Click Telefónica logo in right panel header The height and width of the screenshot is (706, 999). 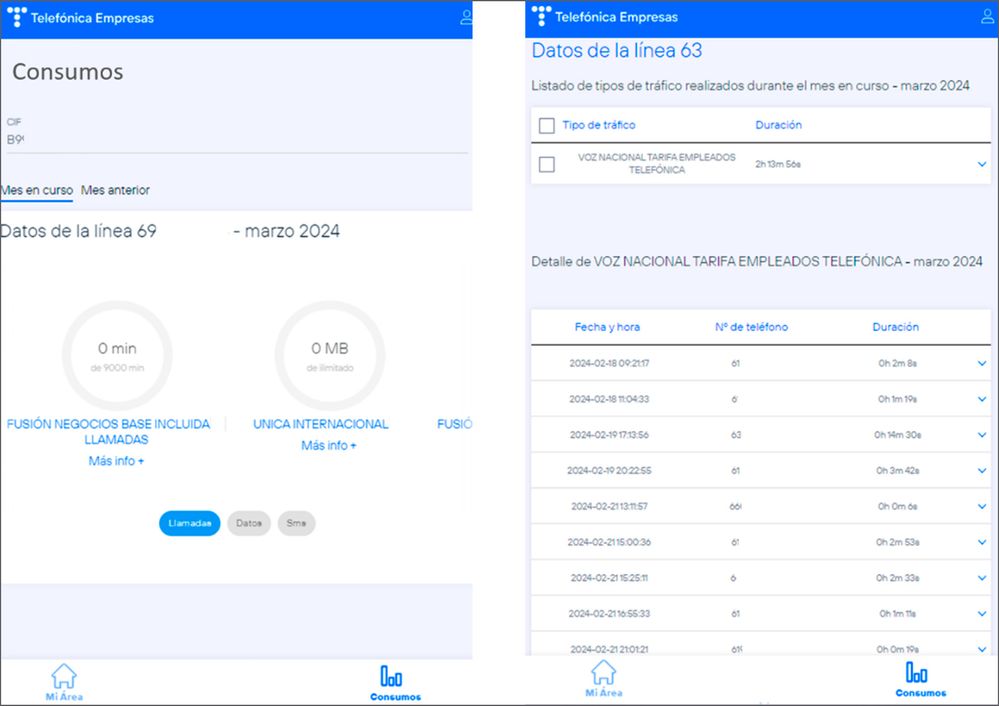(541, 17)
